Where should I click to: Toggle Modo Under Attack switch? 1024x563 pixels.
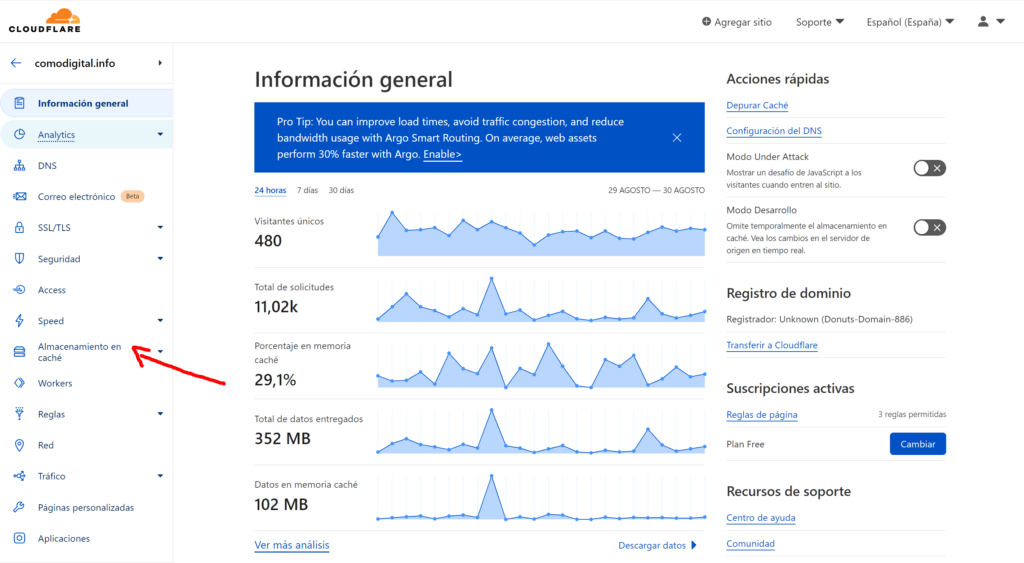pyautogui.click(x=929, y=168)
